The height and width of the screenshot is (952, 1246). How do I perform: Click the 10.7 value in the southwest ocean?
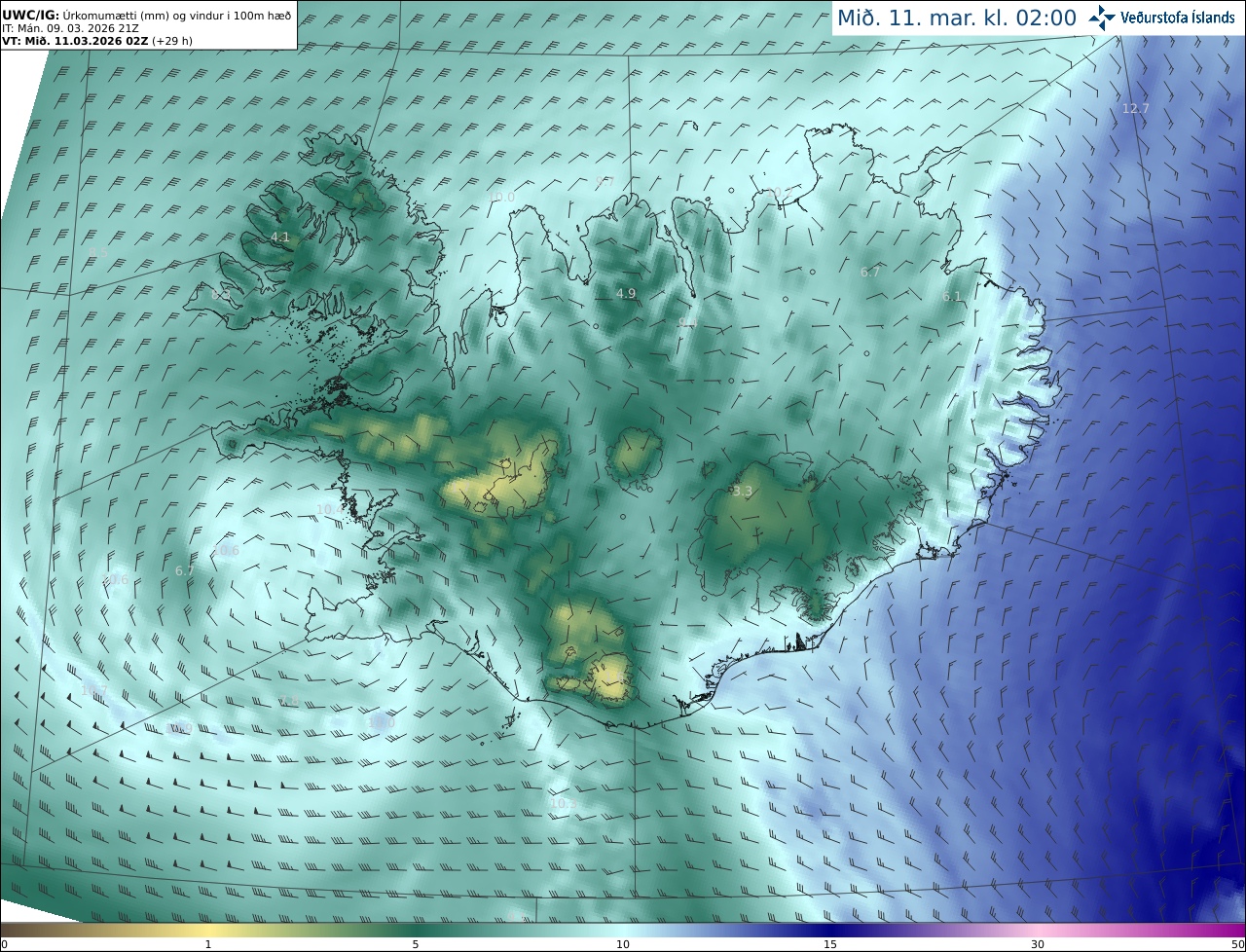(x=94, y=690)
